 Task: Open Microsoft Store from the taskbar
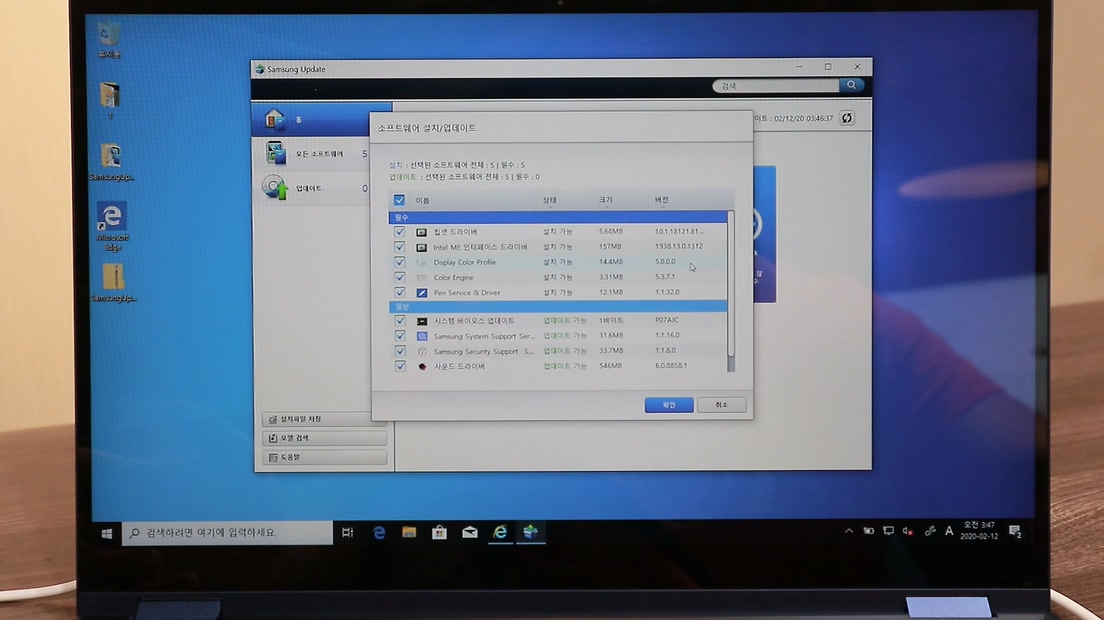pyautogui.click(x=439, y=533)
